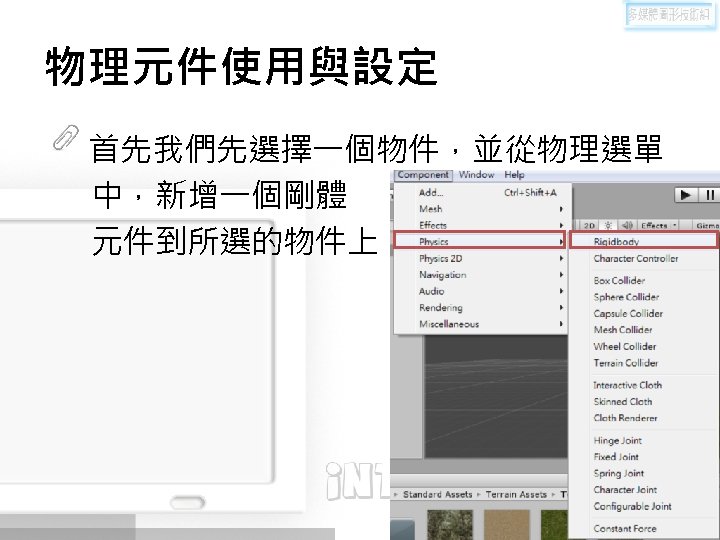
Task: Toggle scene audio speaker icon
Action: 627,225
